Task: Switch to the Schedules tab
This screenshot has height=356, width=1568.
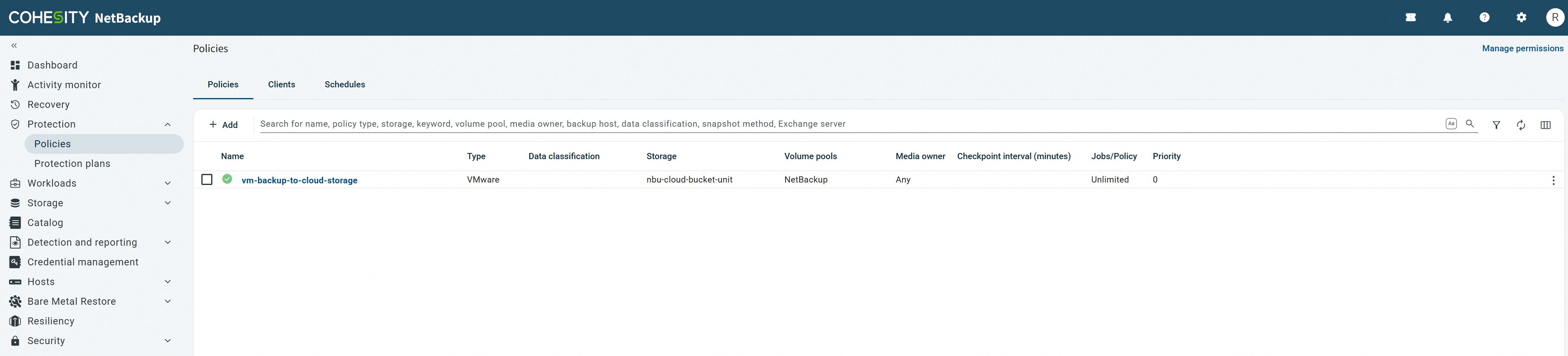Action: [344, 84]
